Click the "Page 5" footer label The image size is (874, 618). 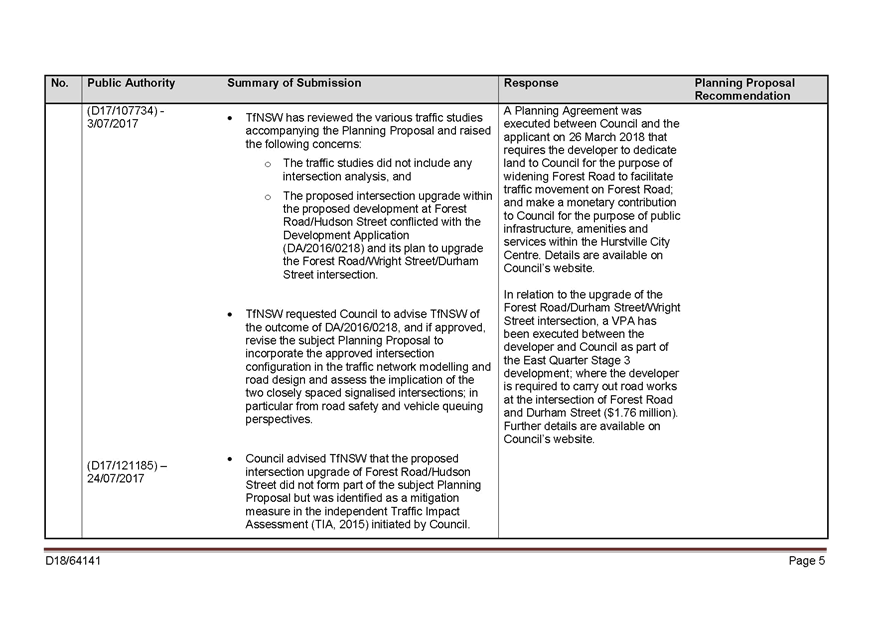pos(806,561)
